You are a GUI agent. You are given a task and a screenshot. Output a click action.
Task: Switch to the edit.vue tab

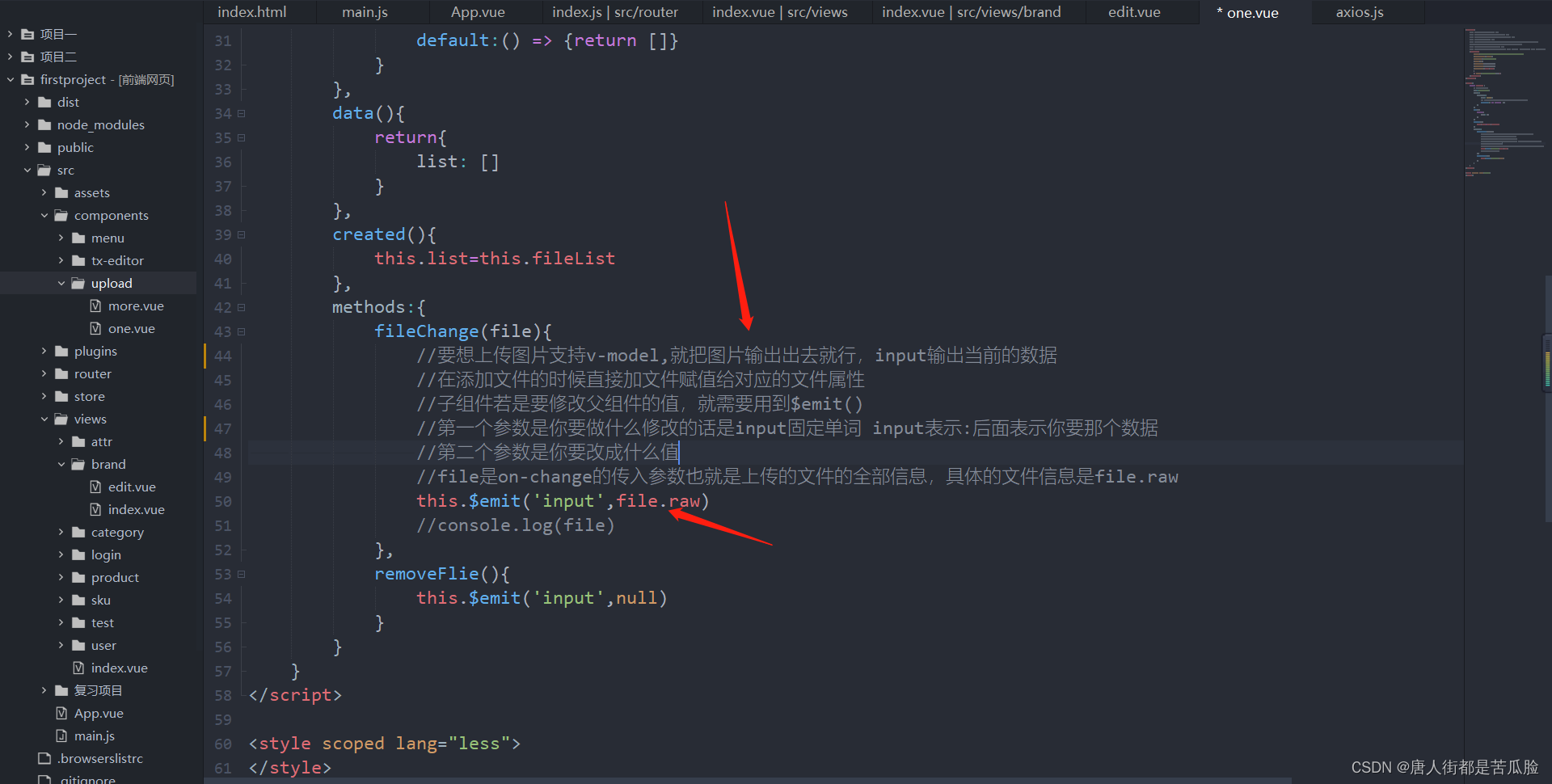1134,12
